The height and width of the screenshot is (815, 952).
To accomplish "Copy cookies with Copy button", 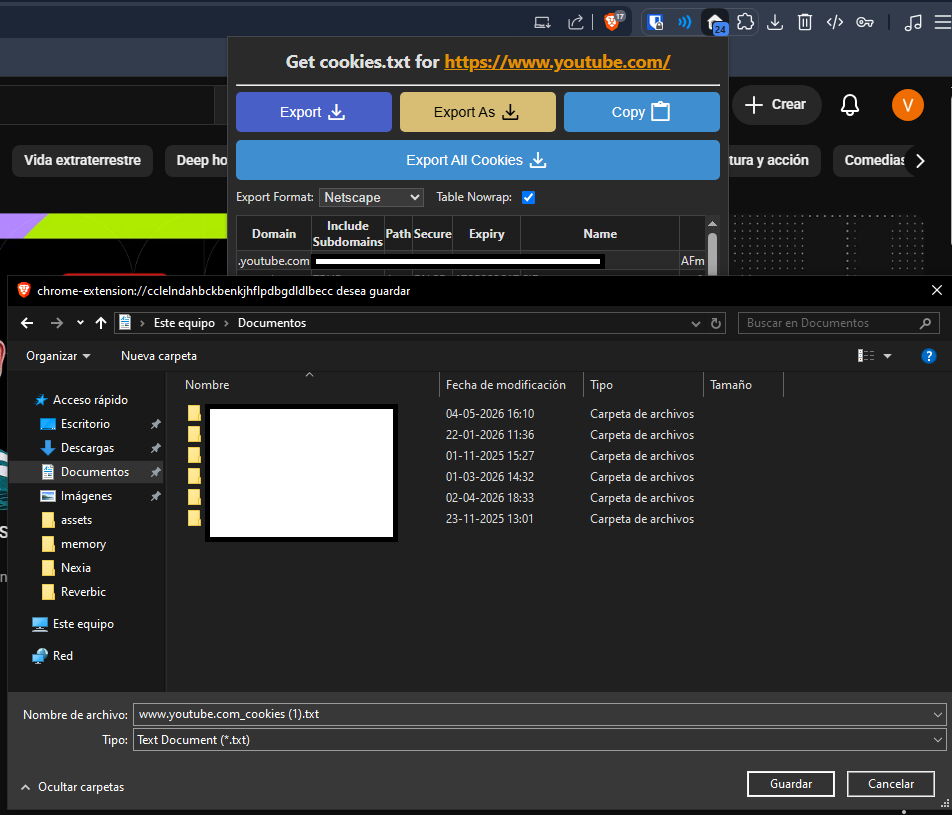I will point(642,112).
